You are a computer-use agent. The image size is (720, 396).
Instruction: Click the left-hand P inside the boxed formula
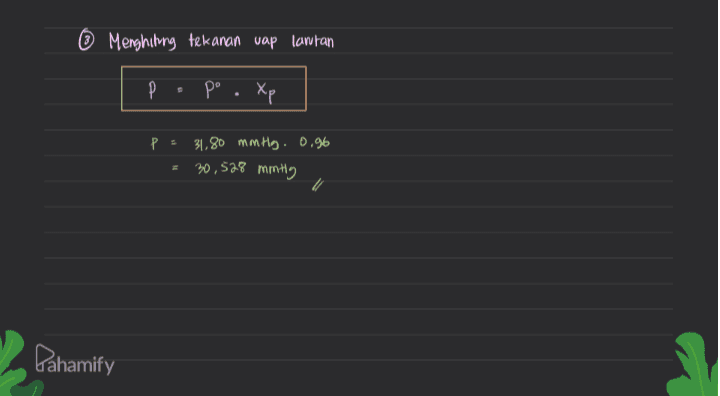click(152, 91)
